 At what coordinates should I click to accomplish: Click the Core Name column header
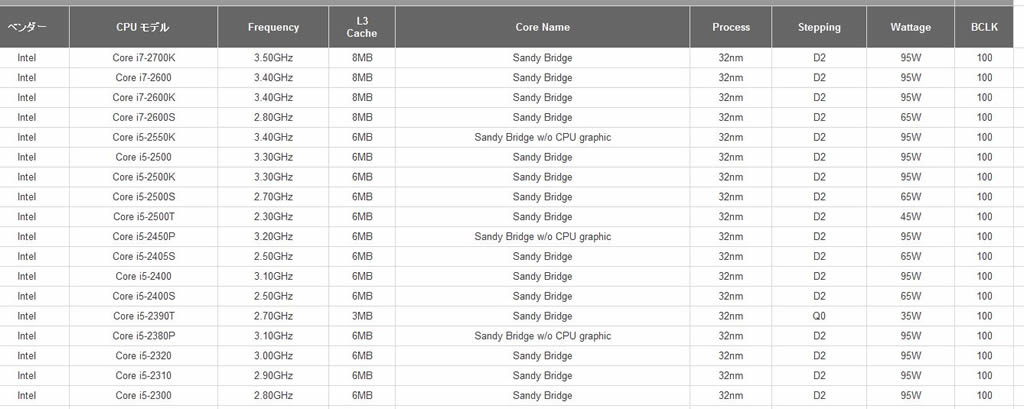tap(542, 27)
